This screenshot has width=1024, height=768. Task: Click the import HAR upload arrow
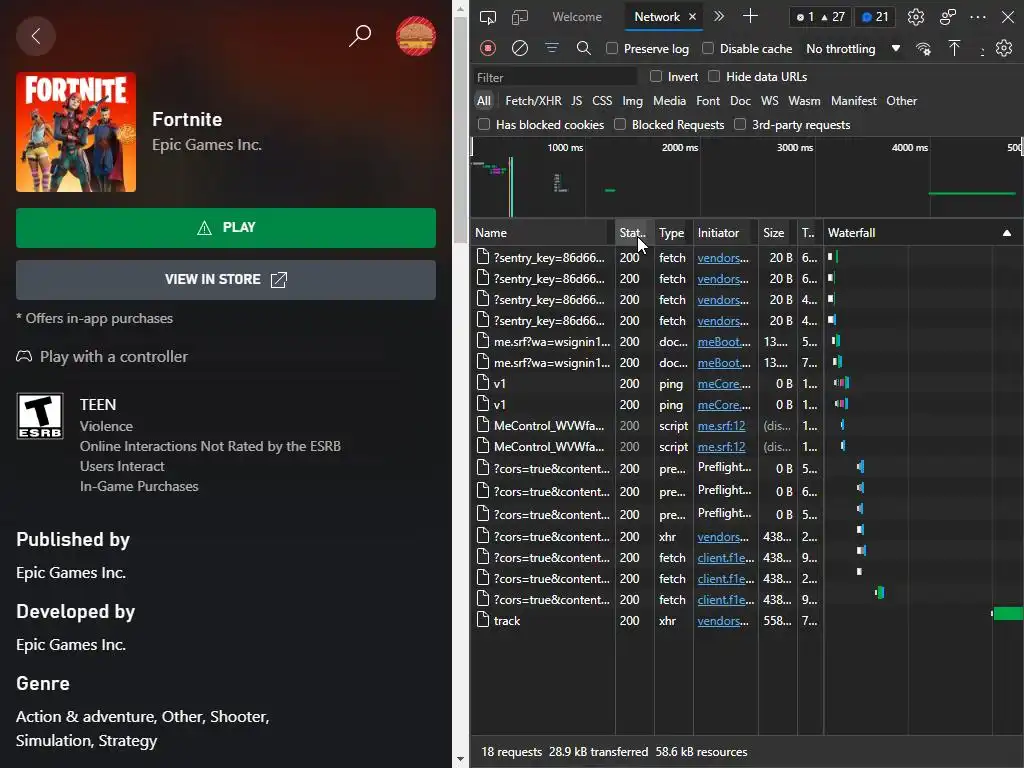[x=954, y=48]
